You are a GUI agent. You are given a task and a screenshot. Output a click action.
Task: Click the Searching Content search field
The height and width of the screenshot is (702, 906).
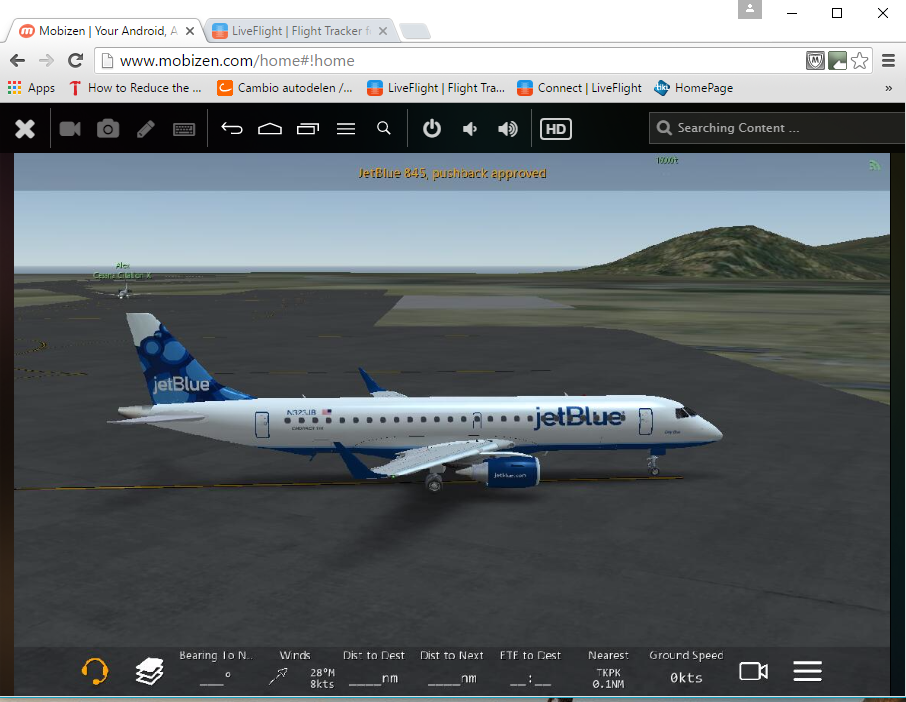click(777, 128)
